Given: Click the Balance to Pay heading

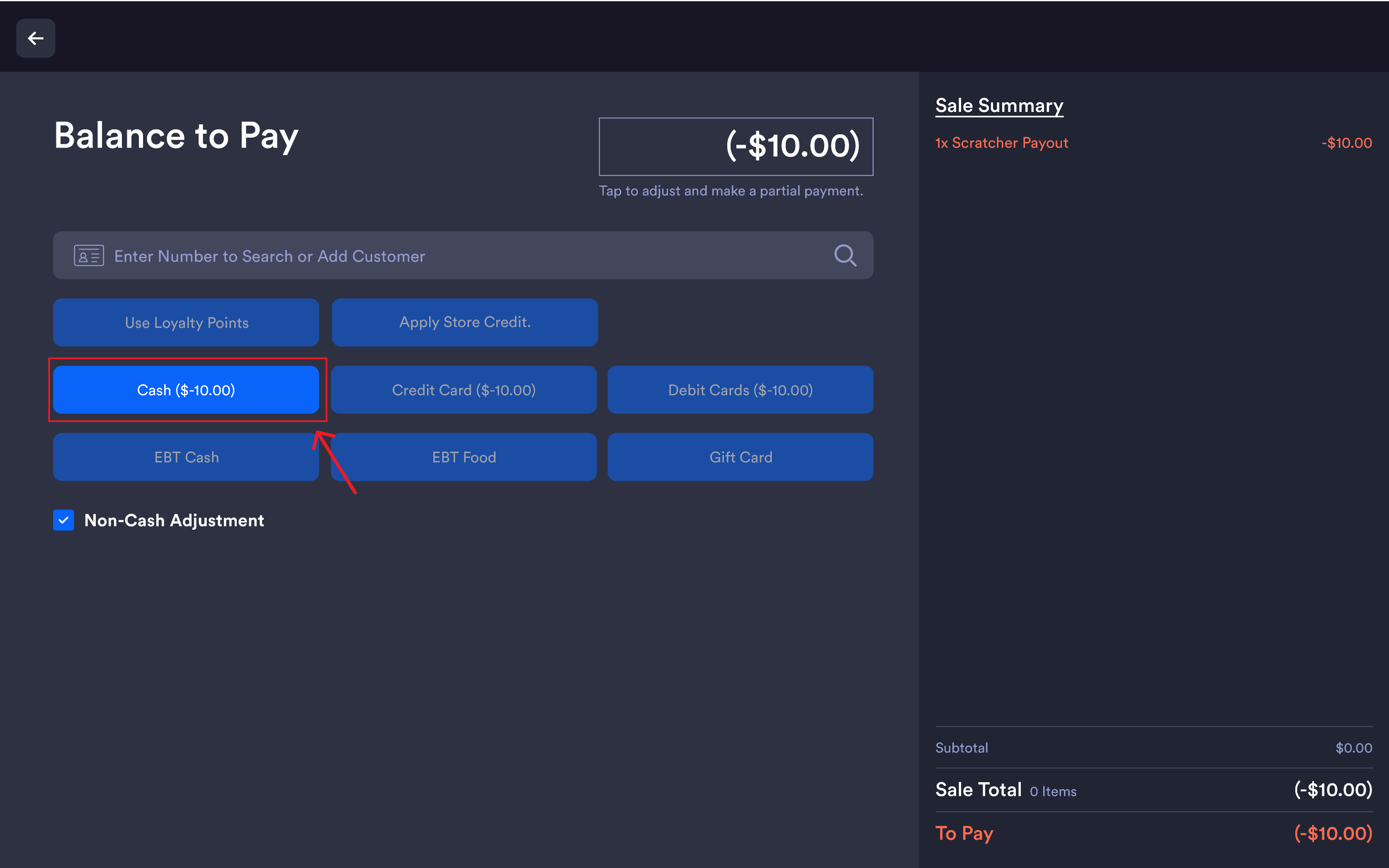Looking at the screenshot, I should (176, 137).
